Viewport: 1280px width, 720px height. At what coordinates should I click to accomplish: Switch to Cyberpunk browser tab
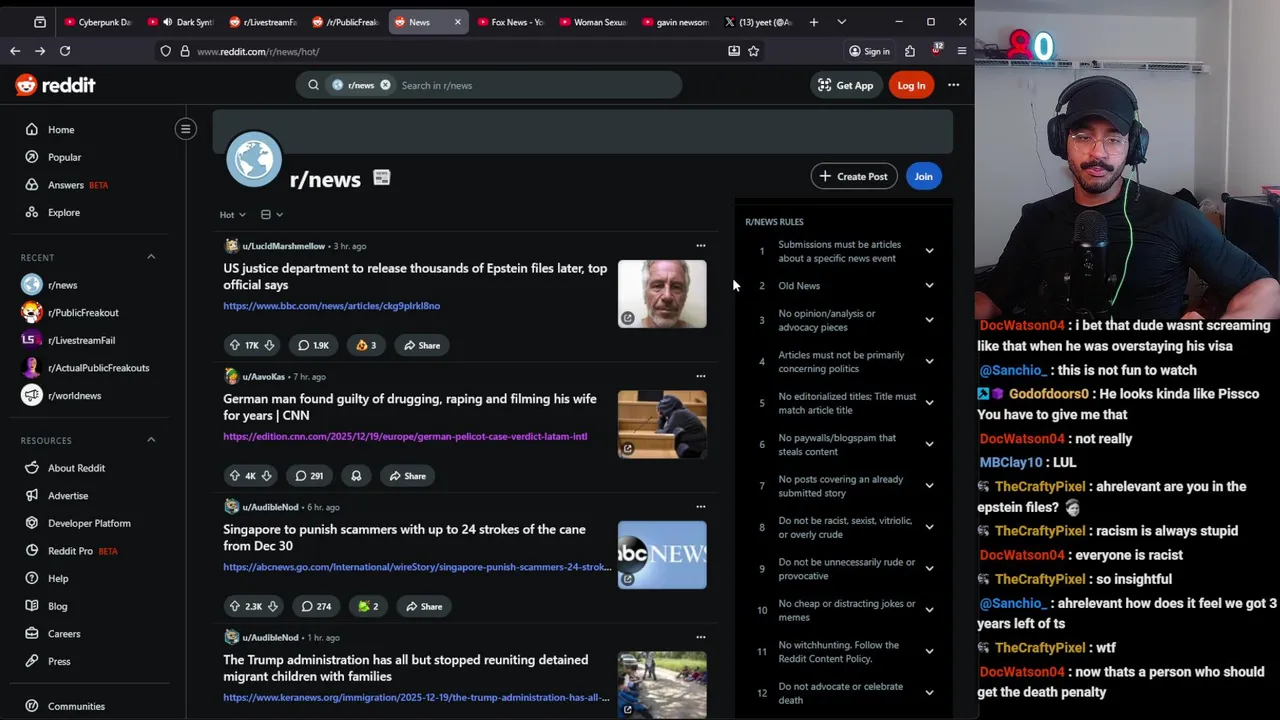(x=97, y=22)
